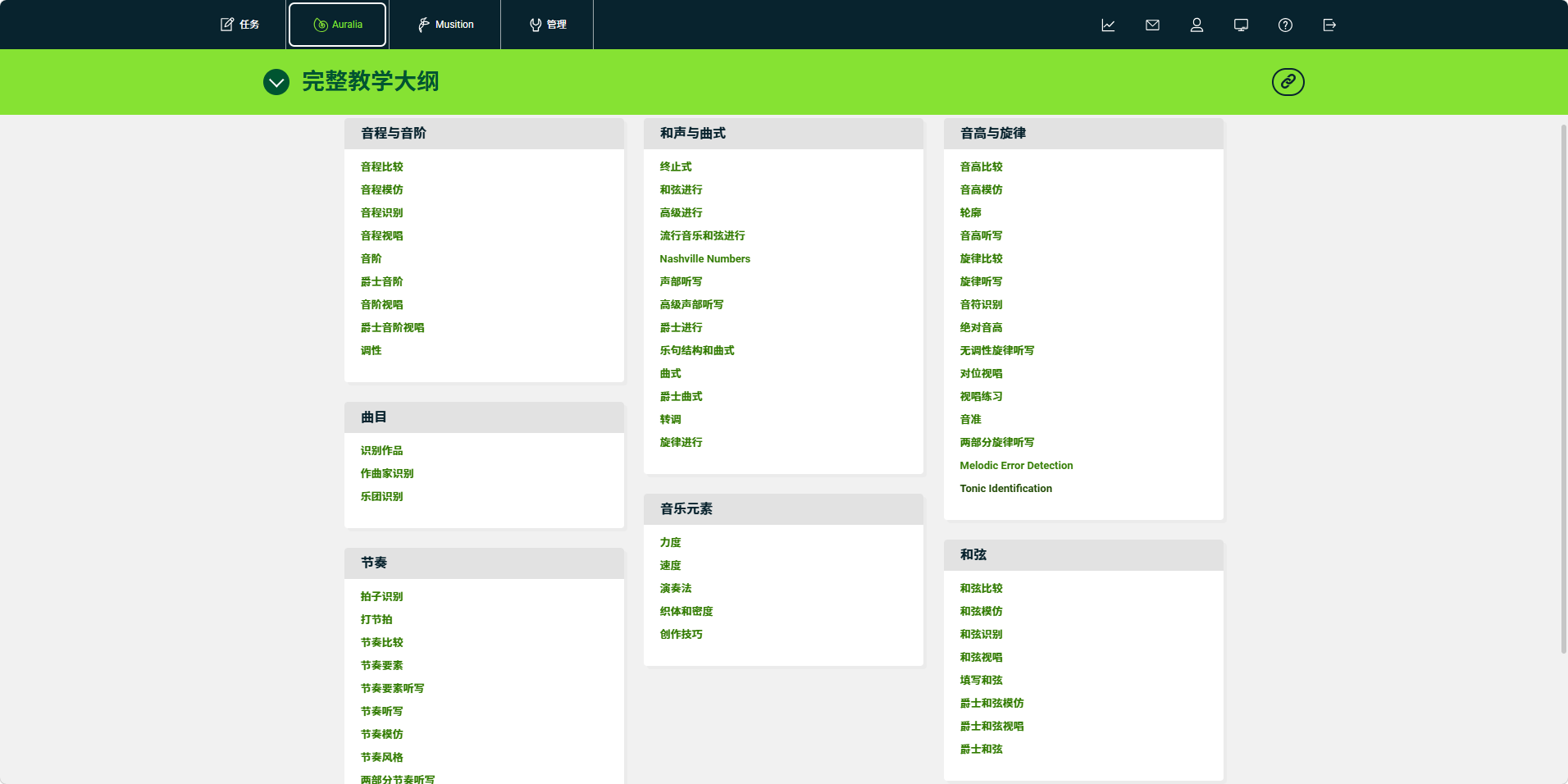1568x784 pixels.
Task: Open the mail messages icon
Action: tap(1152, 25)
